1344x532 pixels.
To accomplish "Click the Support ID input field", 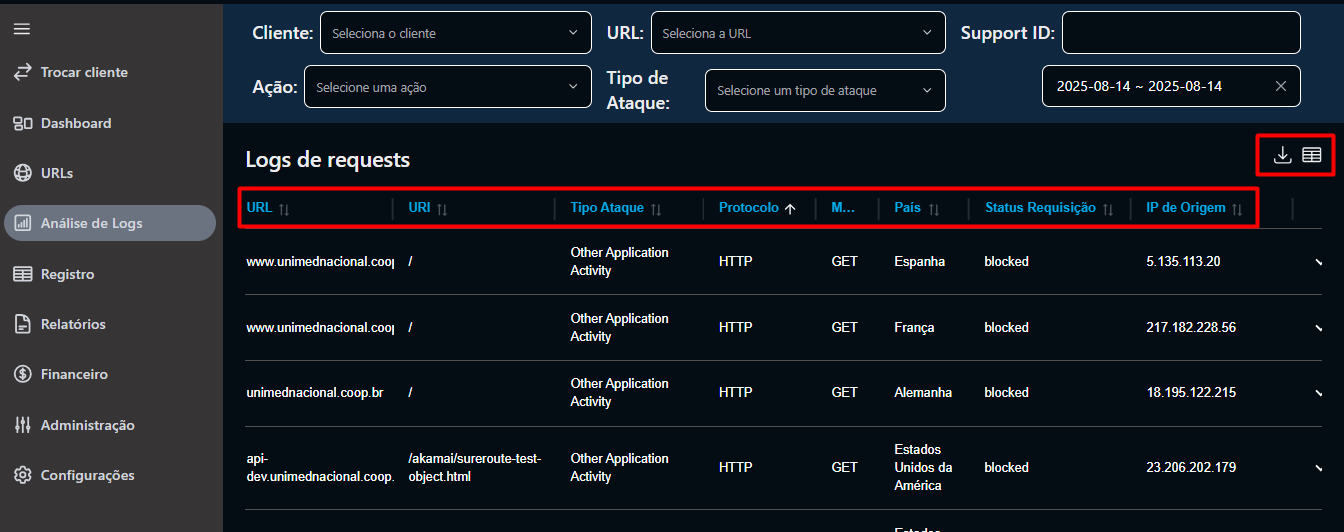I will pos(1180,33).
